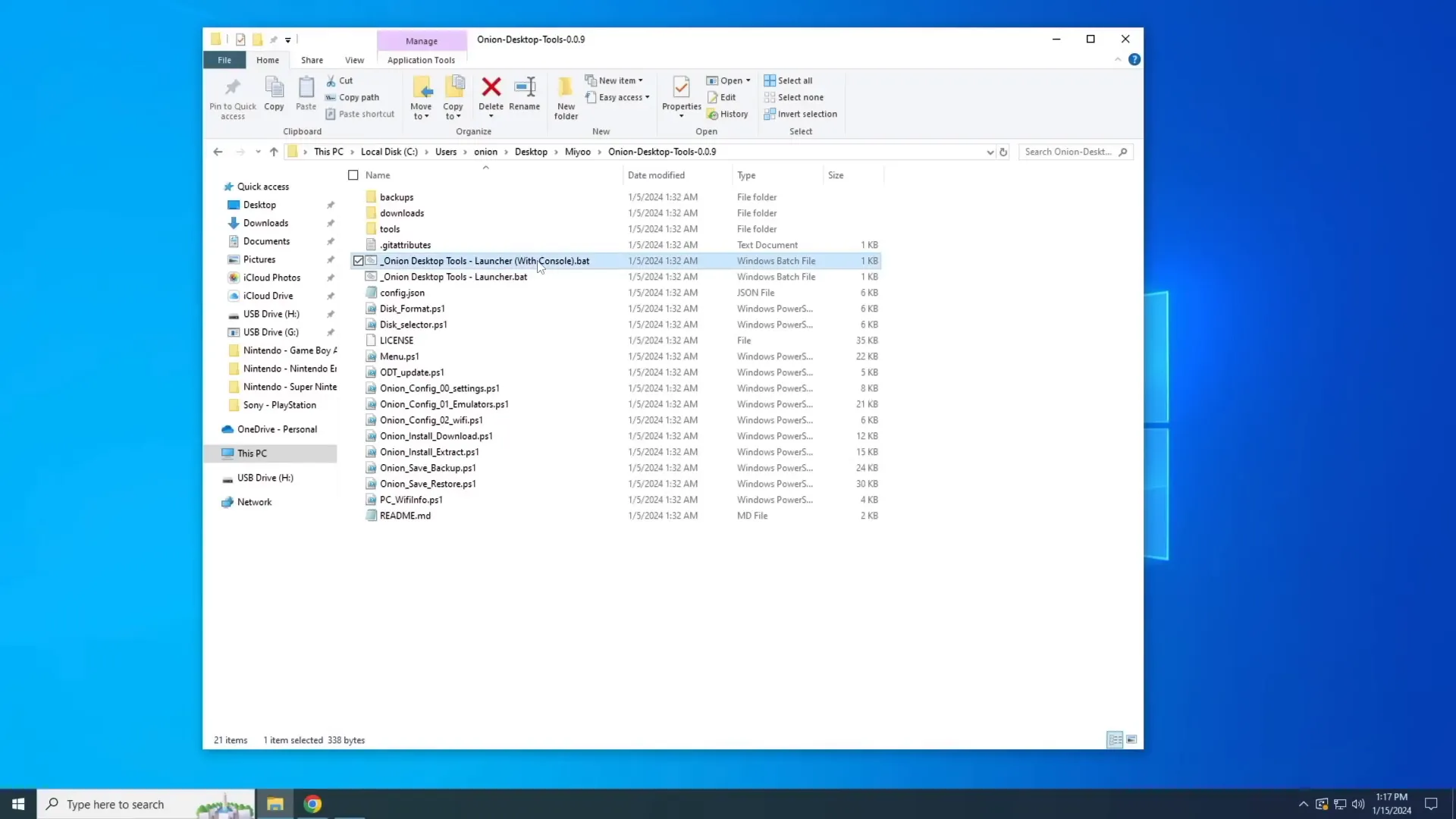This screenshot has height=819, width=1456.
Task: Click the Paste shortcut command
Action: click(x=360, y=114)
